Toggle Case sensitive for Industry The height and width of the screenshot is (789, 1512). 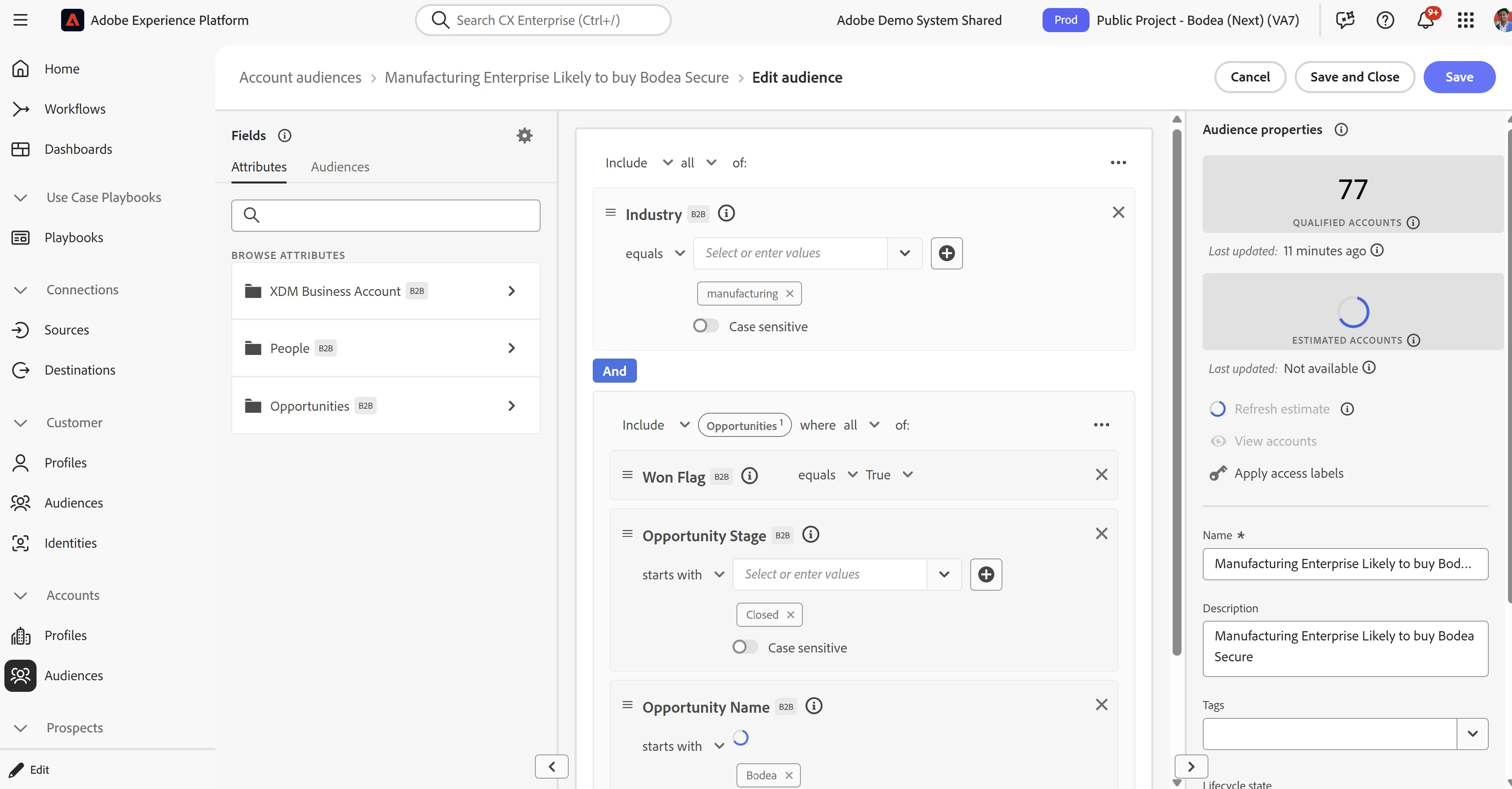coord(706,326)
